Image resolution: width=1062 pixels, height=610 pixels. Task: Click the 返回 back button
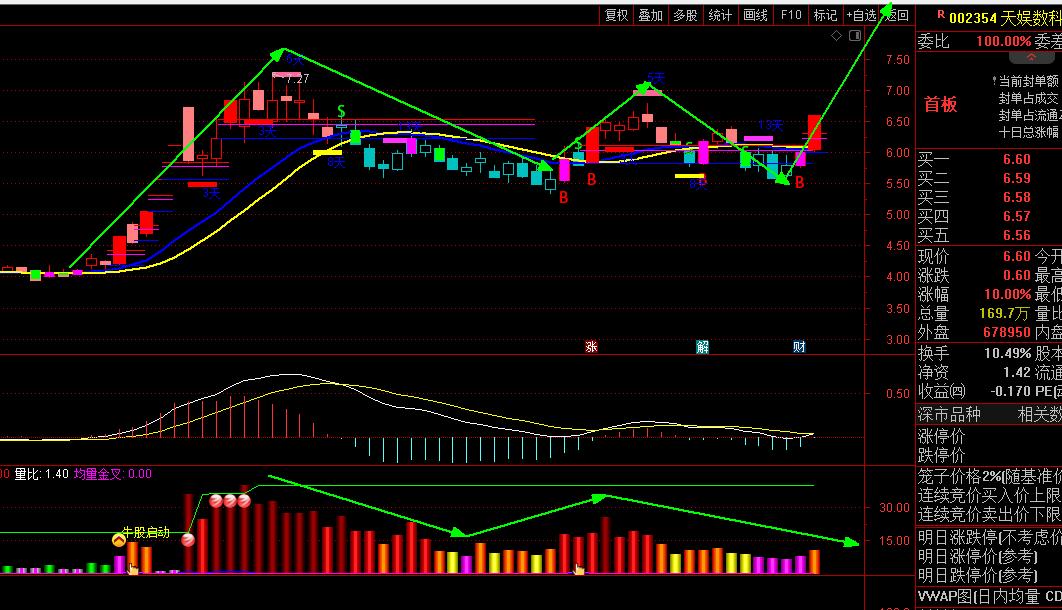(x=896, y=15)
